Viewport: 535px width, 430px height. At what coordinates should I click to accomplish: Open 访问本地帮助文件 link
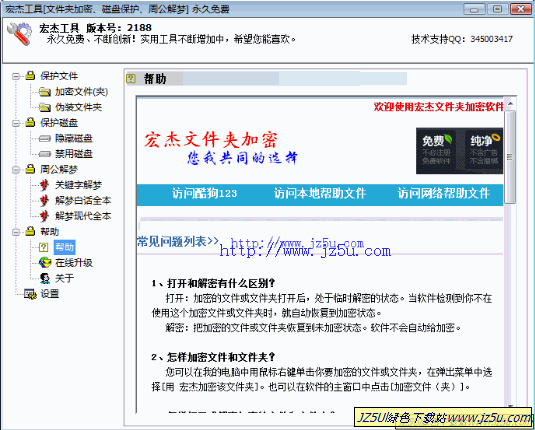click(x=320, y=194)
